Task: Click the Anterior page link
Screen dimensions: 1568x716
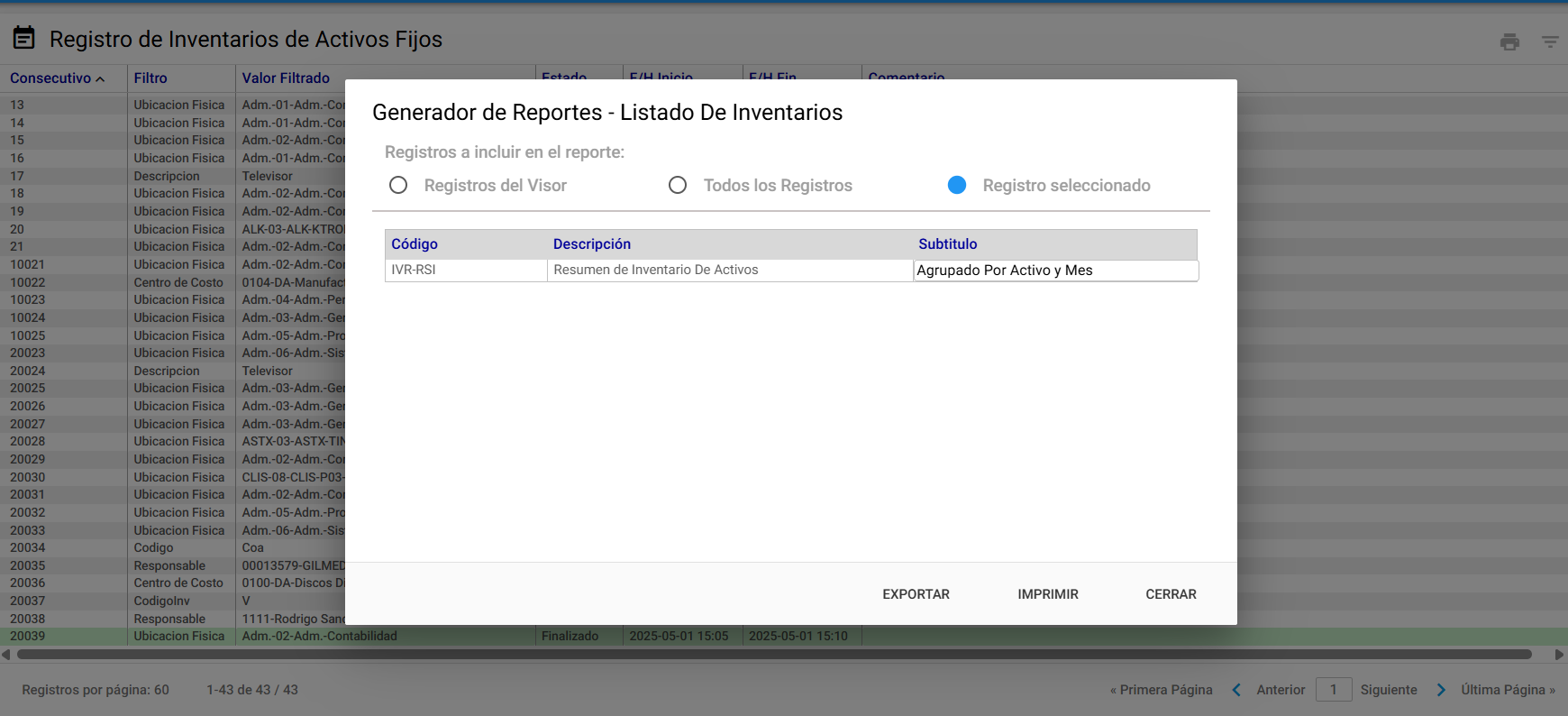Action: pos(1281,690)
